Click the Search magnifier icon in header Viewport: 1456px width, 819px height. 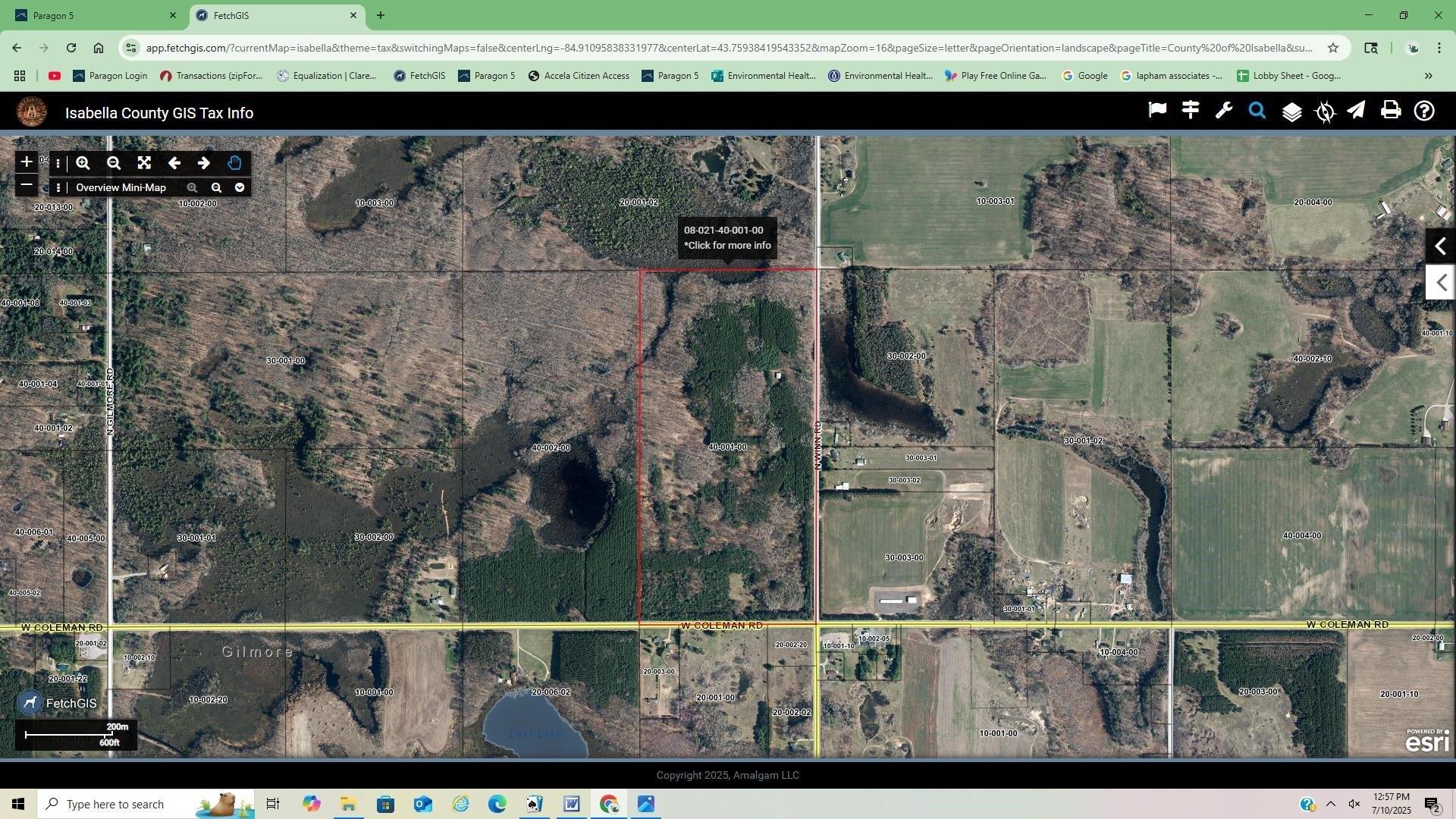pos(1257,111)
